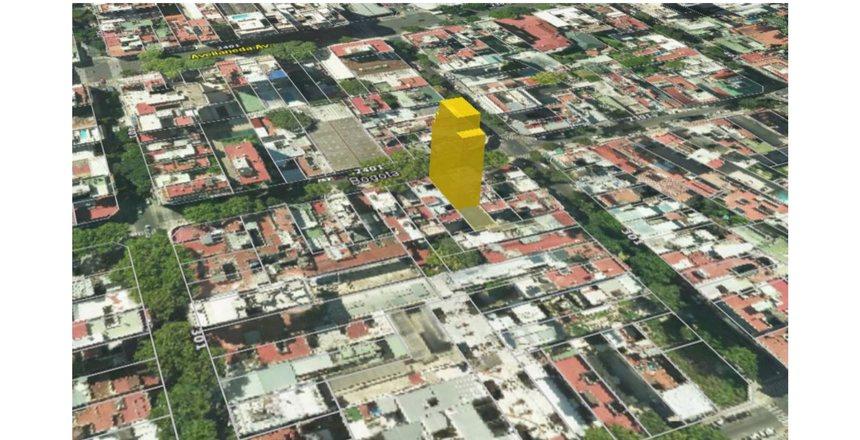The image size is (860, 440).
Task: Select the blue-roofed parcel below Avellaneda Av
Action: coord(276,74)
